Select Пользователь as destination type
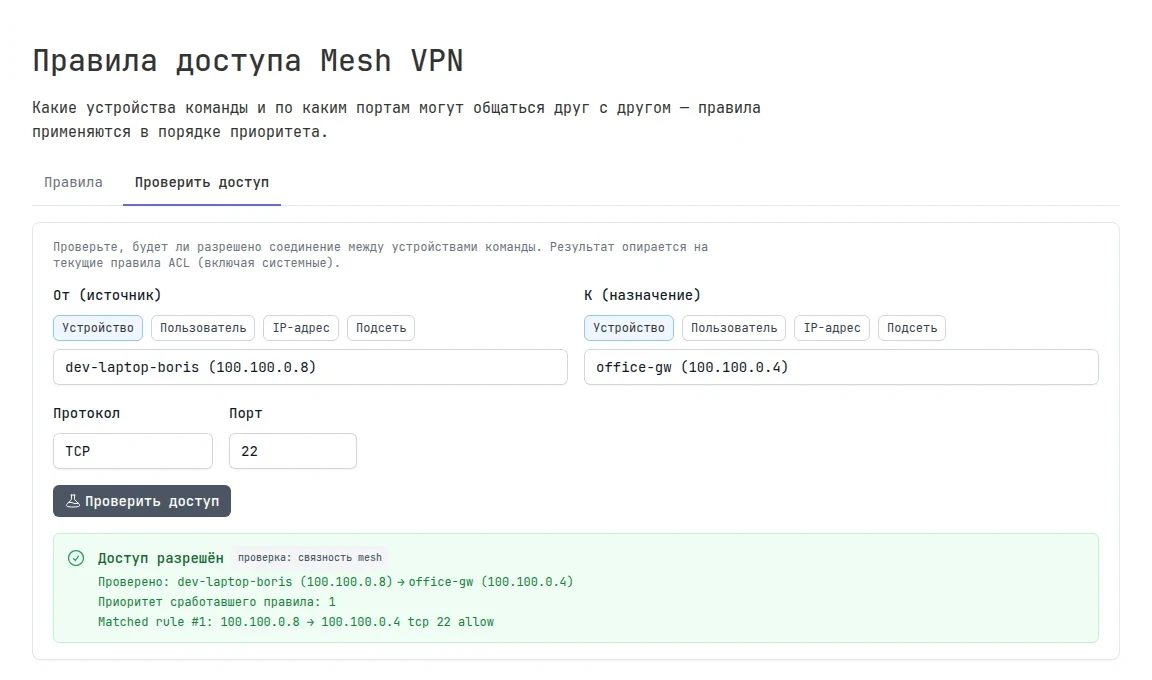The image size is (1152, 680). click(734, 328)
